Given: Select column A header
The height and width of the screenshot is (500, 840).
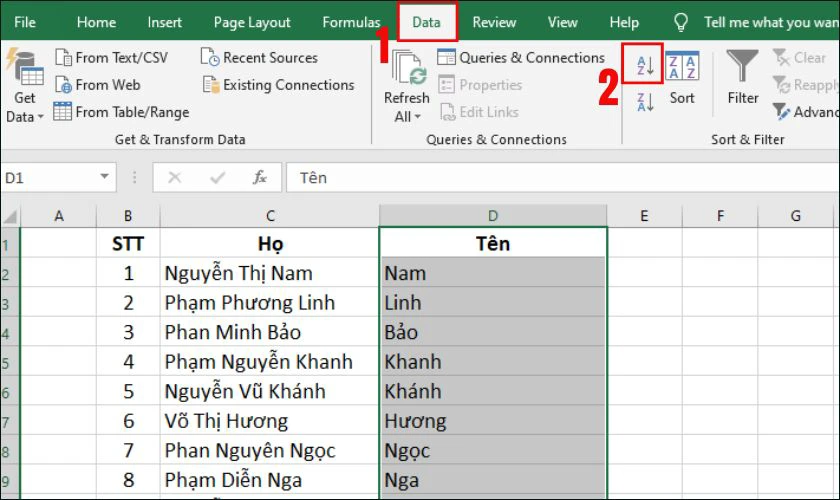Looking at the screenshot, I should tap(59, 216).
